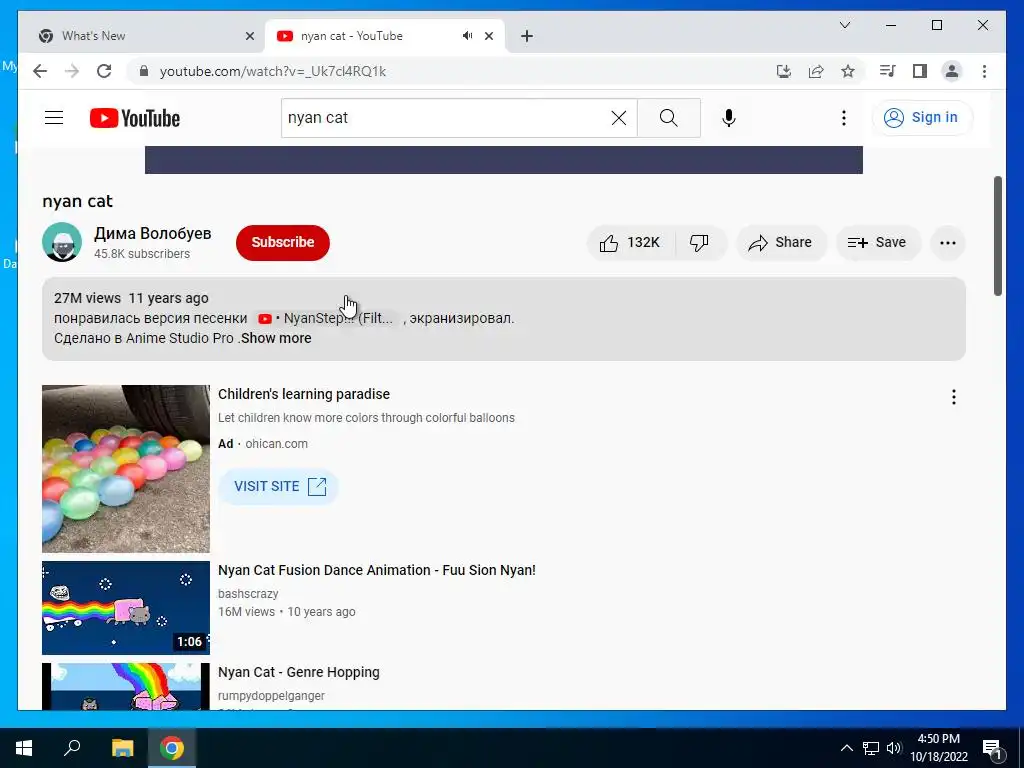Play Nyan Cat Fusion Dance Animation thumbnail
1024x768 pixels.
[x=126, y=608]
